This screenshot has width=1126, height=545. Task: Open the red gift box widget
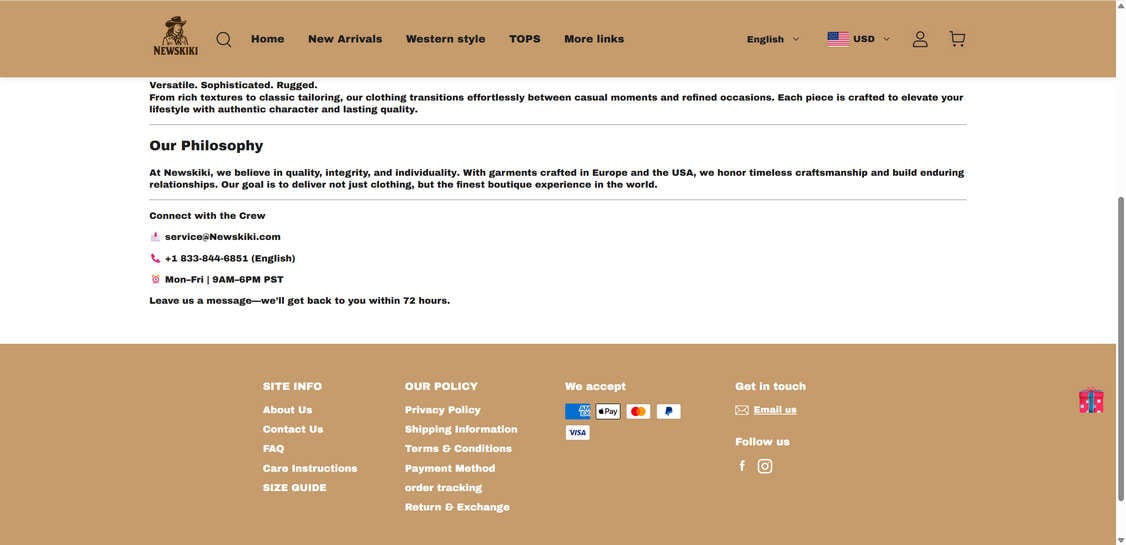tap(1091, 401)
